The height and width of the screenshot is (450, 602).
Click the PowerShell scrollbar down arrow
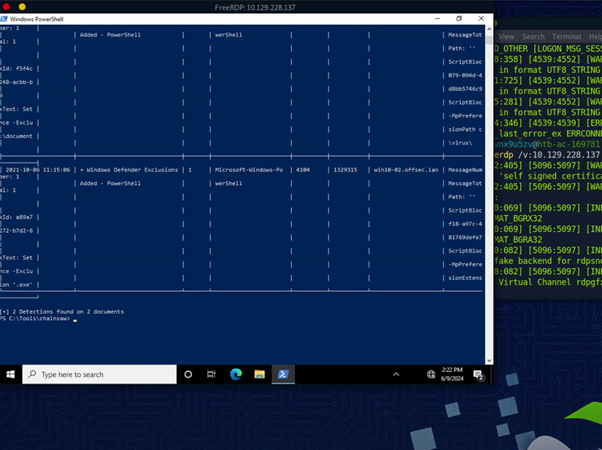pyautogui.click(x=489, y=361)
